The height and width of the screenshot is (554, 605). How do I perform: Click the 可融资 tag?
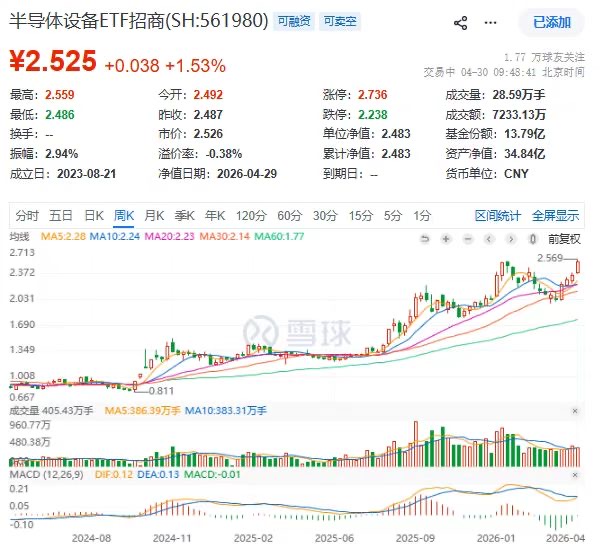(x=294, y=21)
